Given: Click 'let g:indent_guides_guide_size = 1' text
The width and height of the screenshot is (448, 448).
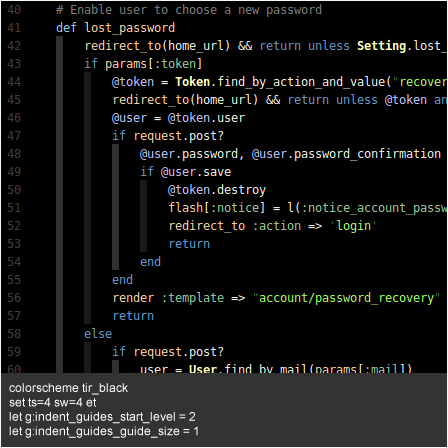Looking at the screenshot, I should (x=104, y=431).
